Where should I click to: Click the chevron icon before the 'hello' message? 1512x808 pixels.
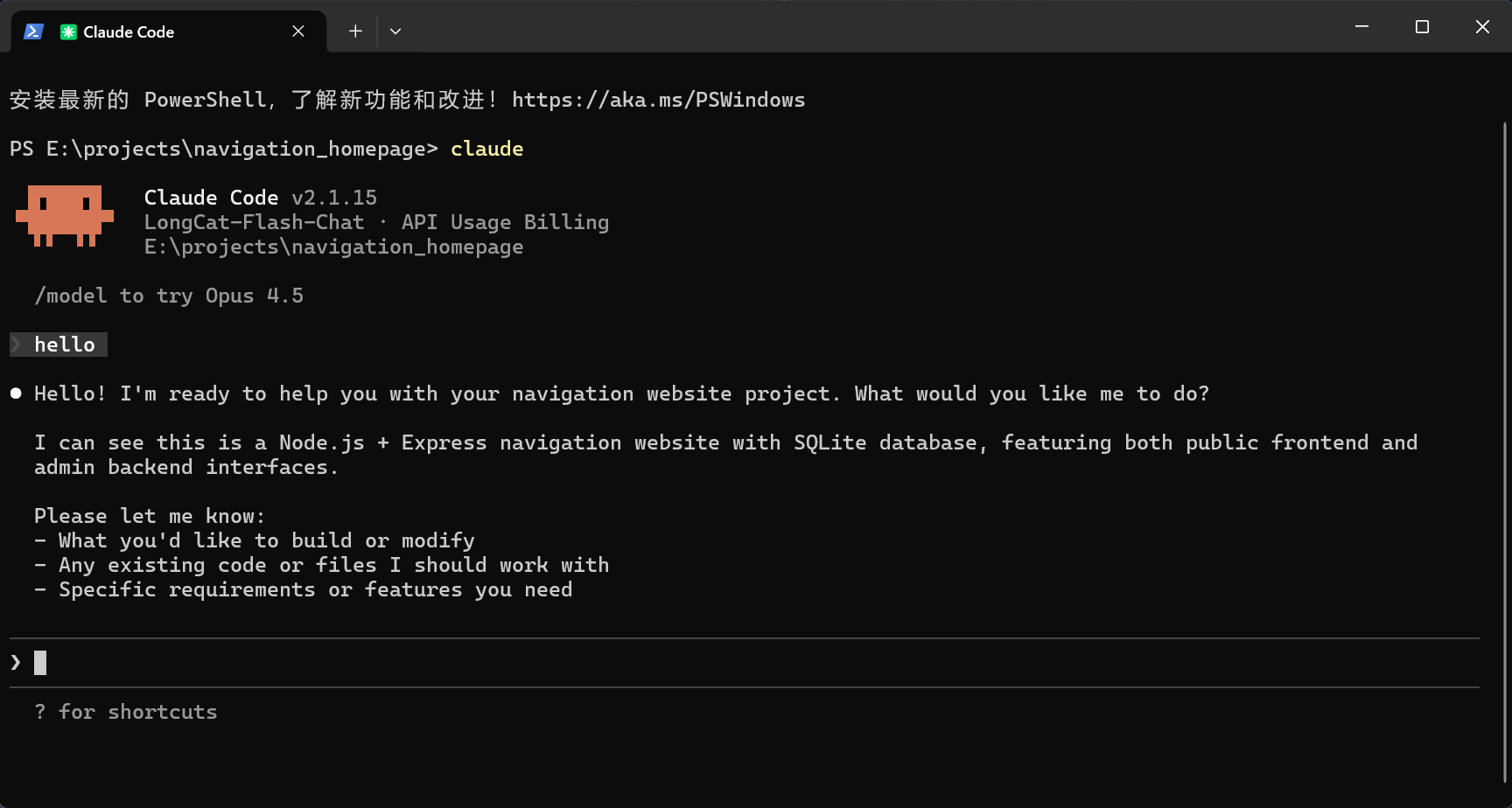click(x=15, y=344)
